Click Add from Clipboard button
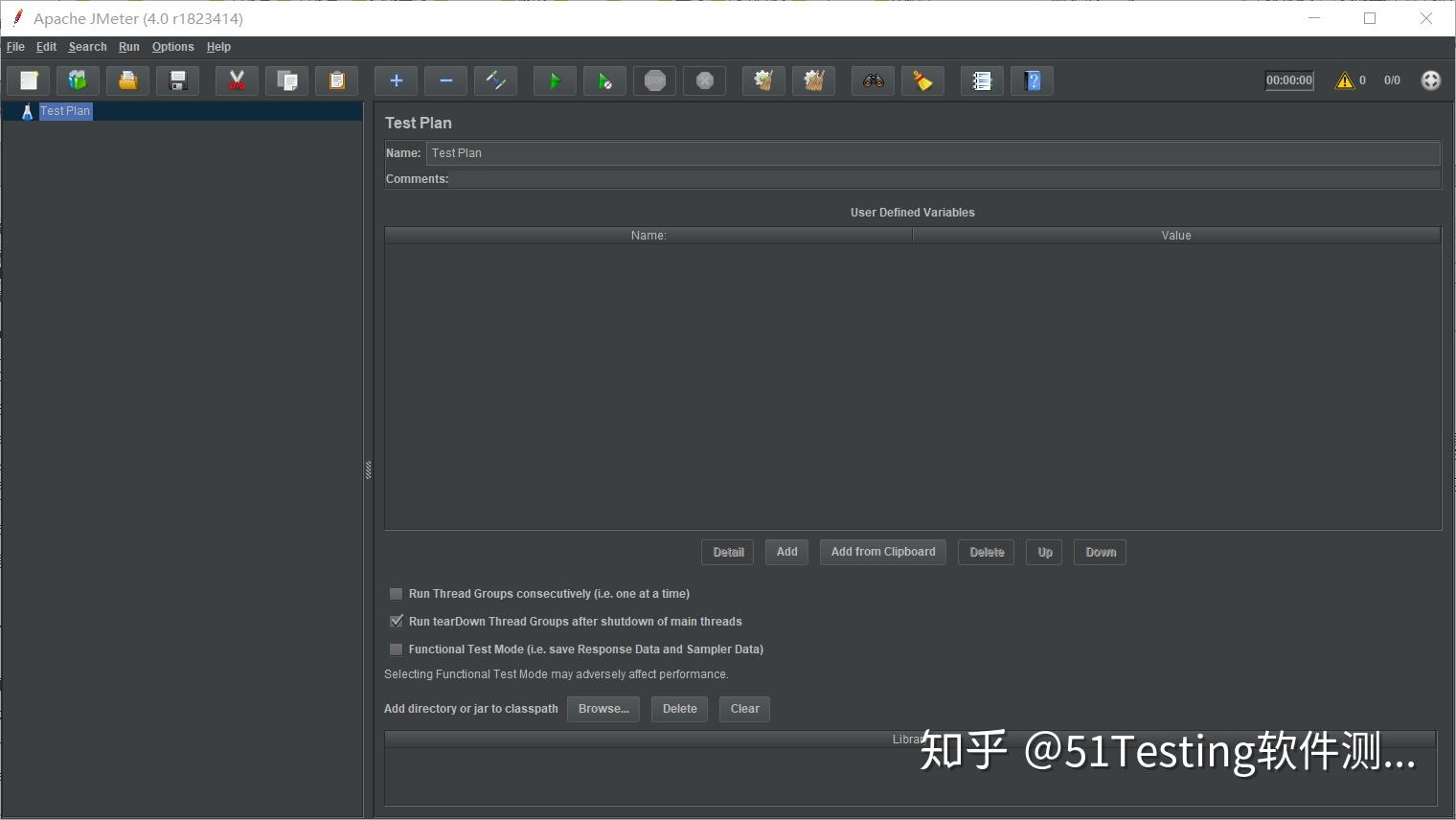The height and width of the screenshot is (820, 1456). tap(883, 552)
